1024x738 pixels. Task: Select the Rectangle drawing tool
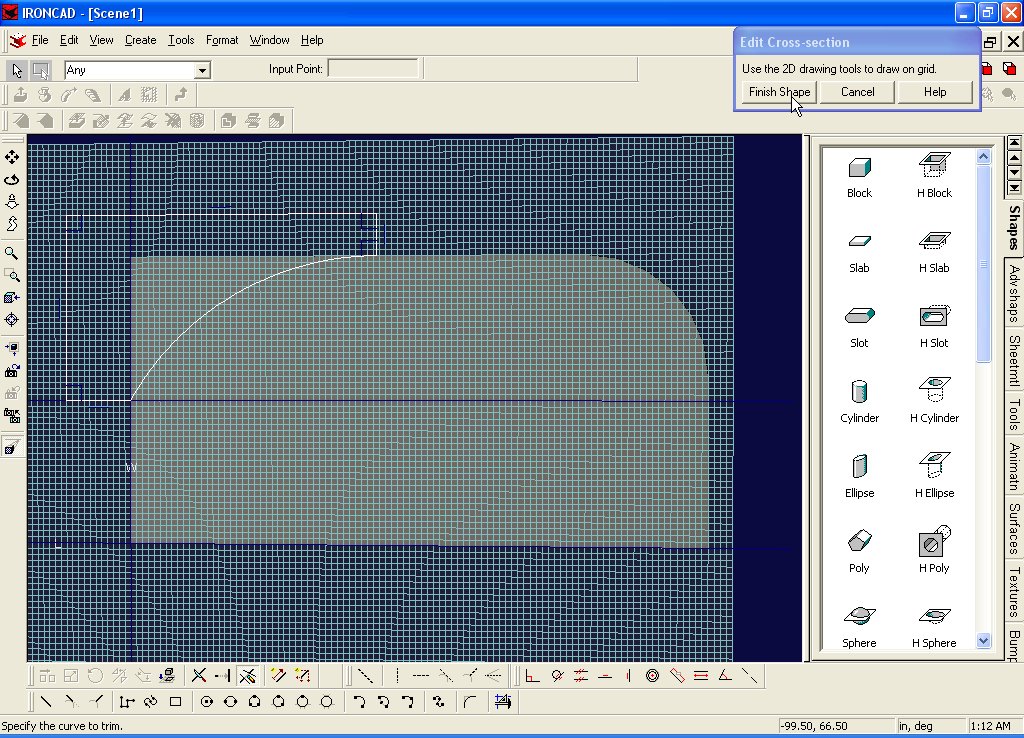(175, 702)
